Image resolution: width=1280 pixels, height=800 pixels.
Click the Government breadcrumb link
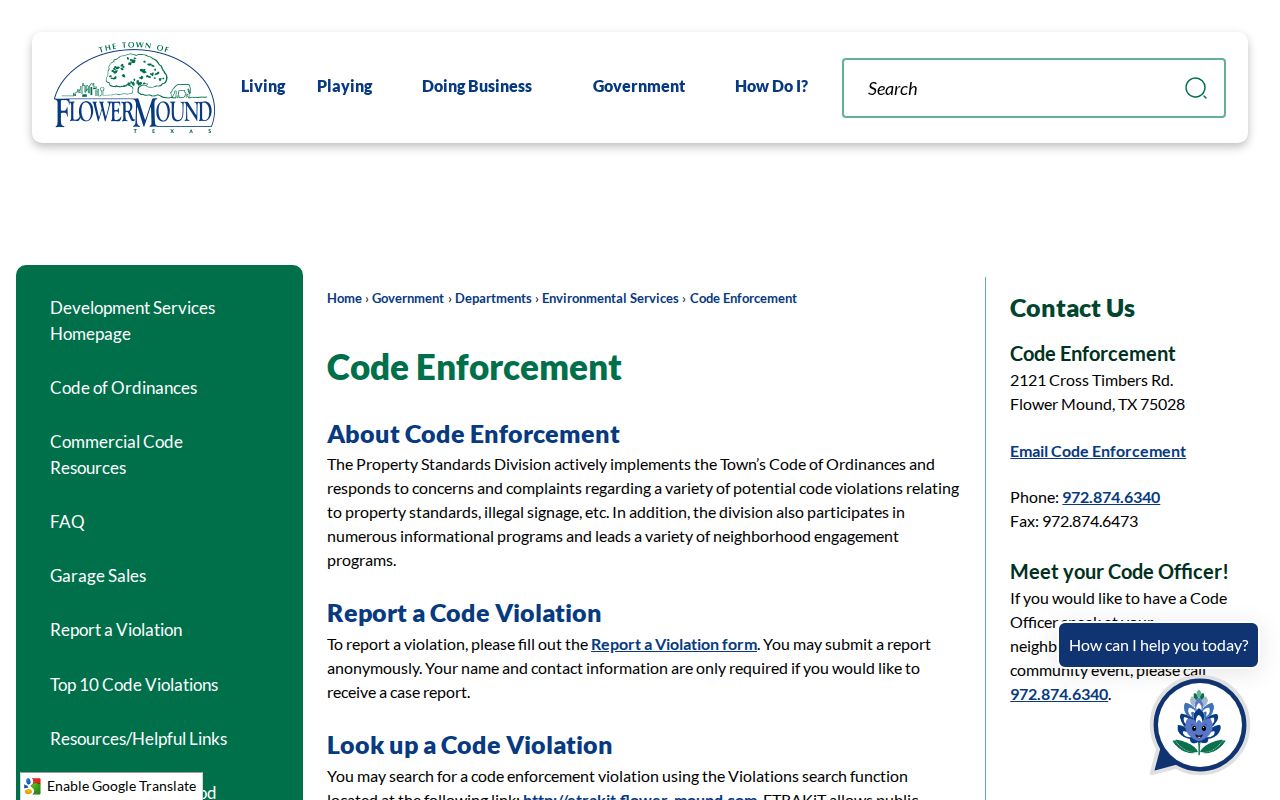[408, 298]
